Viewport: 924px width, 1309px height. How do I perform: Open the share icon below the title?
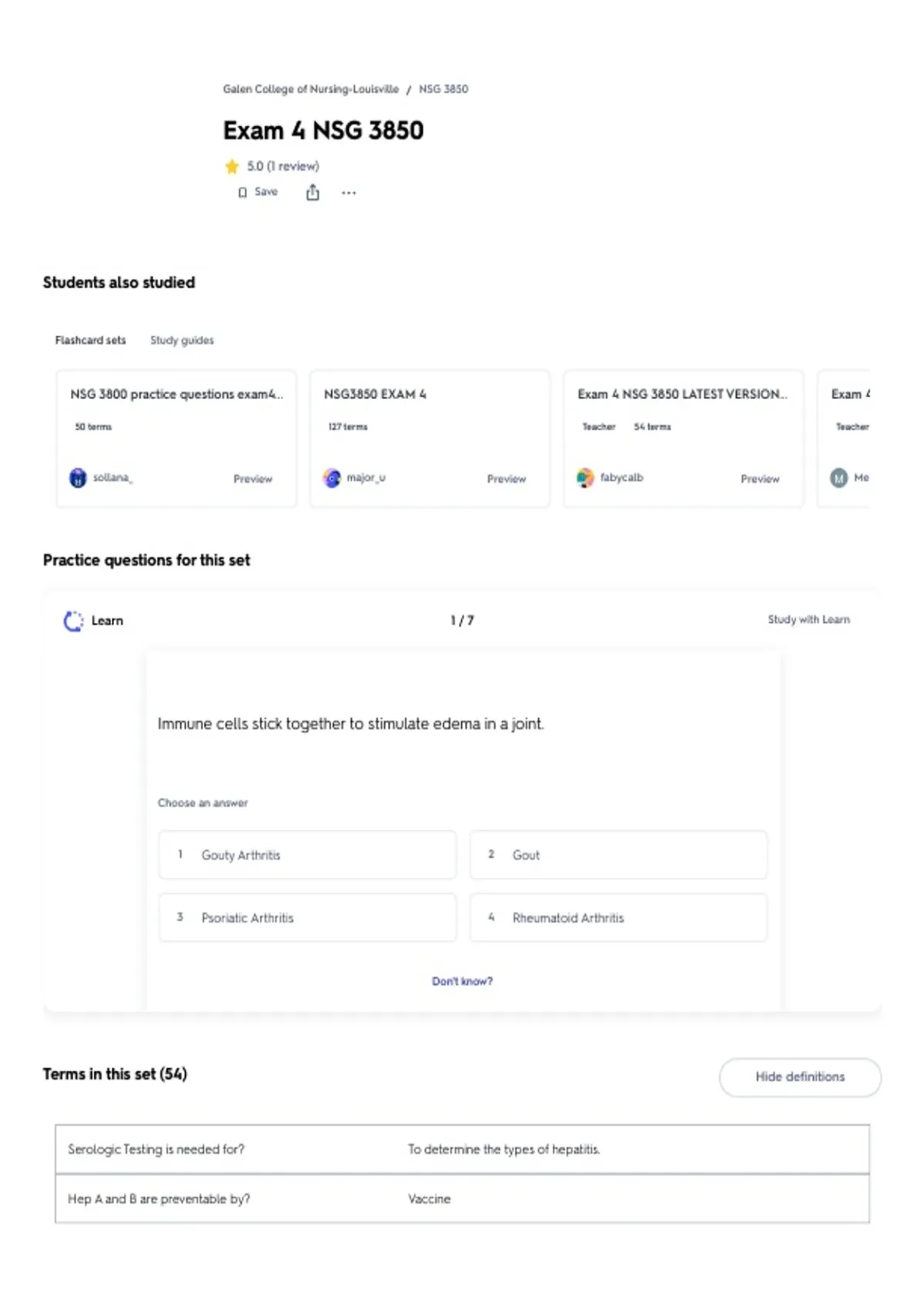(x=313, y=192)
